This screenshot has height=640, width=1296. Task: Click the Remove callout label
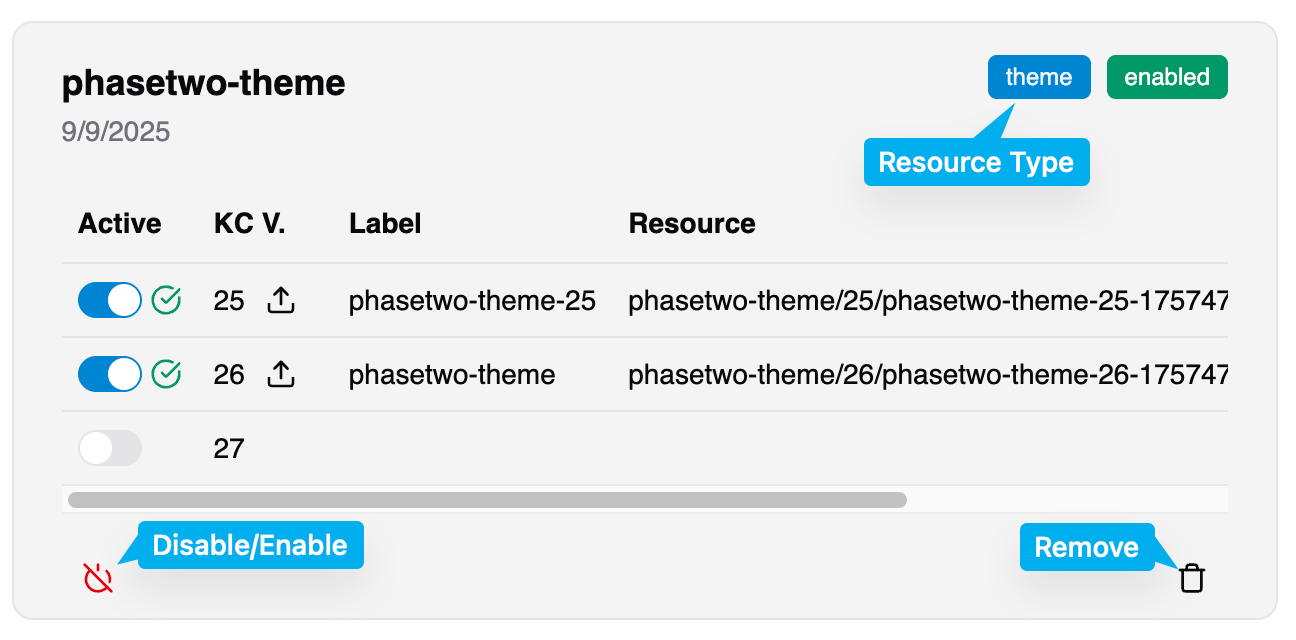coord(1086,547)
